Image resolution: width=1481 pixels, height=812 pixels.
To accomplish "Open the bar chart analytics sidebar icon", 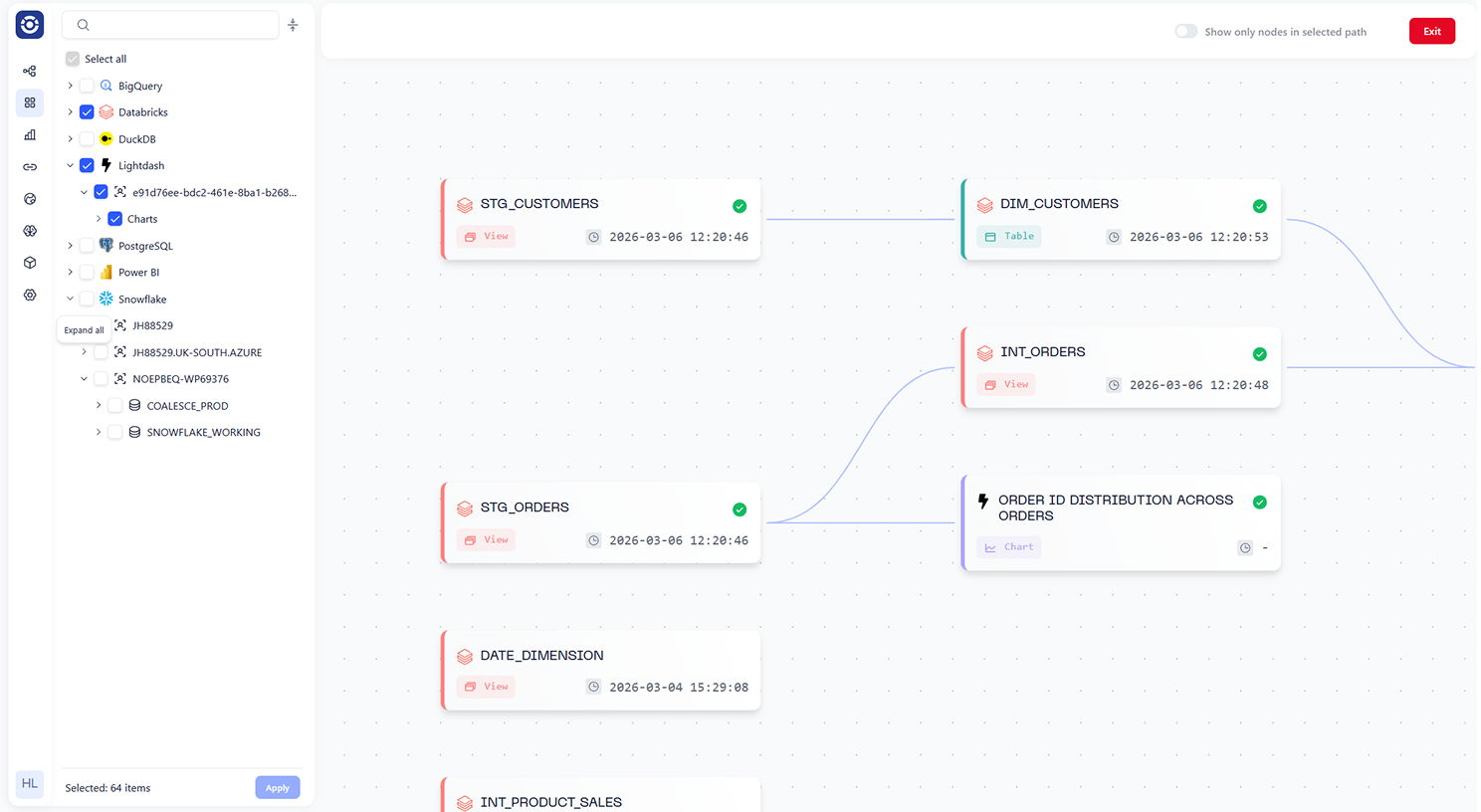I will point(30,134).
